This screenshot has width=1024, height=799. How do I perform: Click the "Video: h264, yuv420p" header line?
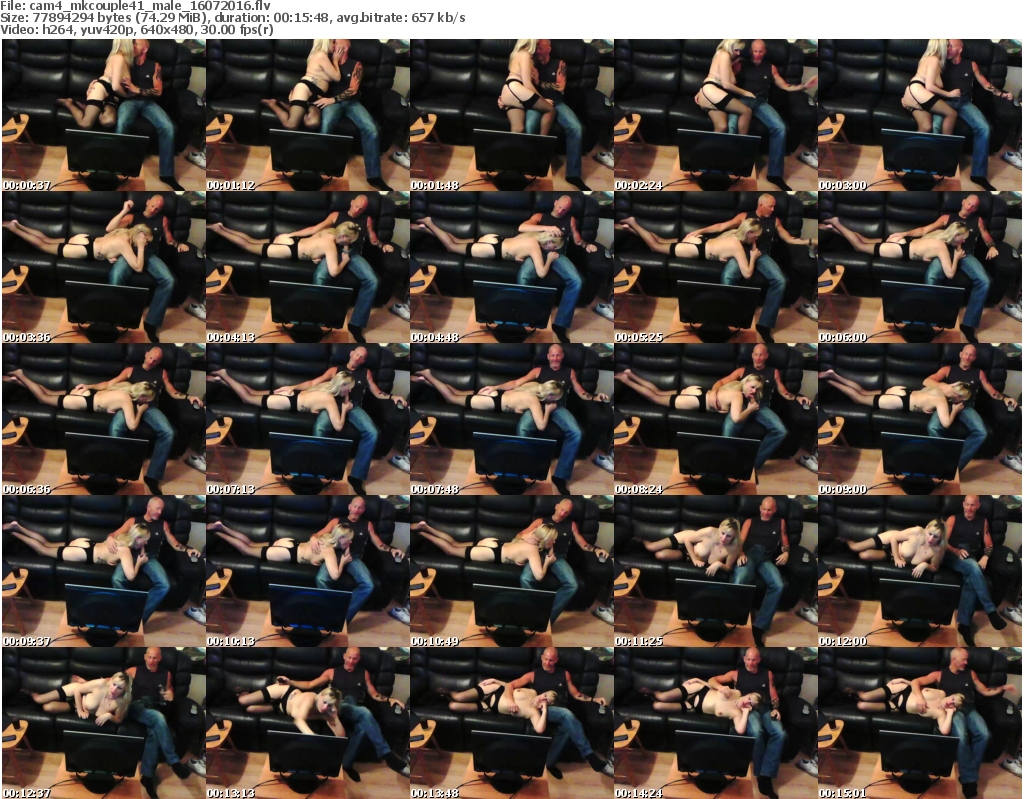(x=137, y=30)
